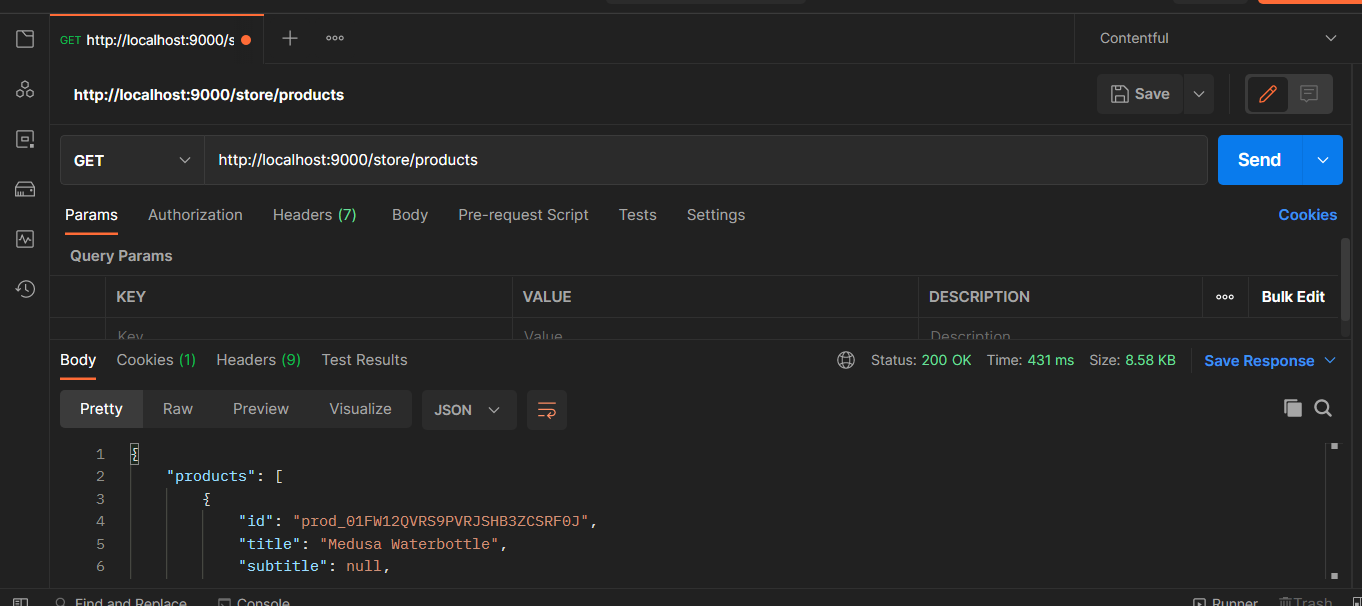Search the response body with magnifier icon
The image size is (1362, 606).
pos(1323,408)
